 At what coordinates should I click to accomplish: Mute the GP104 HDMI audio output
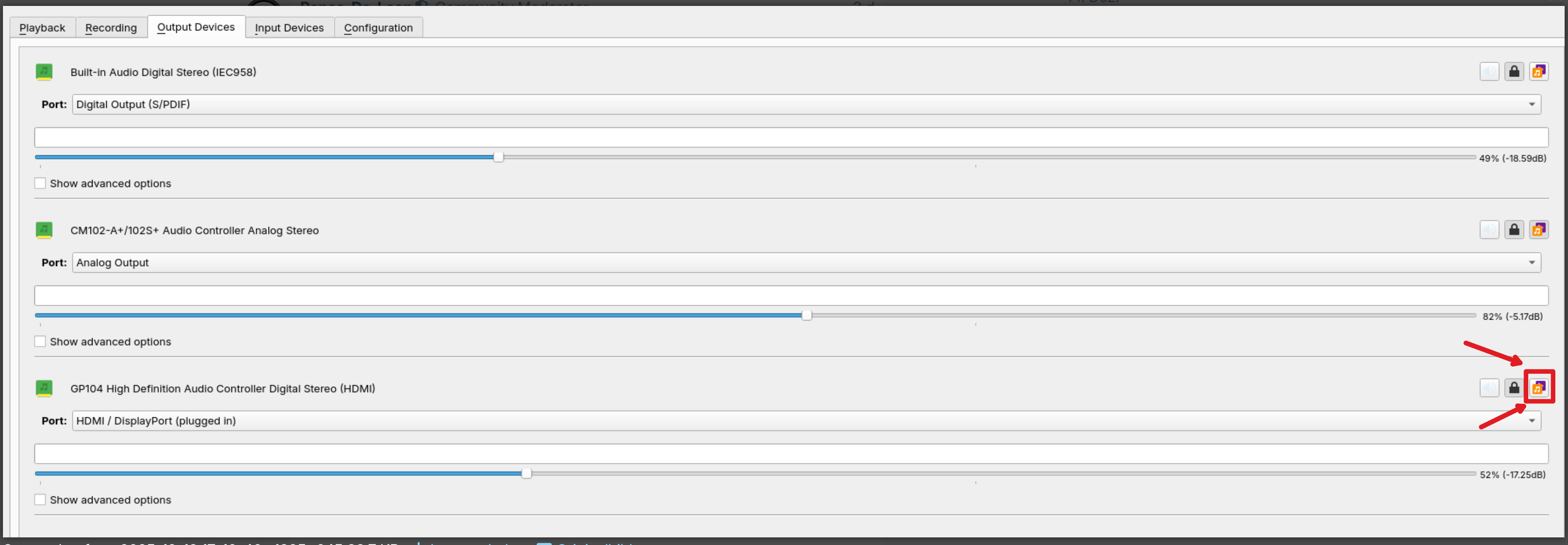pyautogui.click(x=1489, y=388)
